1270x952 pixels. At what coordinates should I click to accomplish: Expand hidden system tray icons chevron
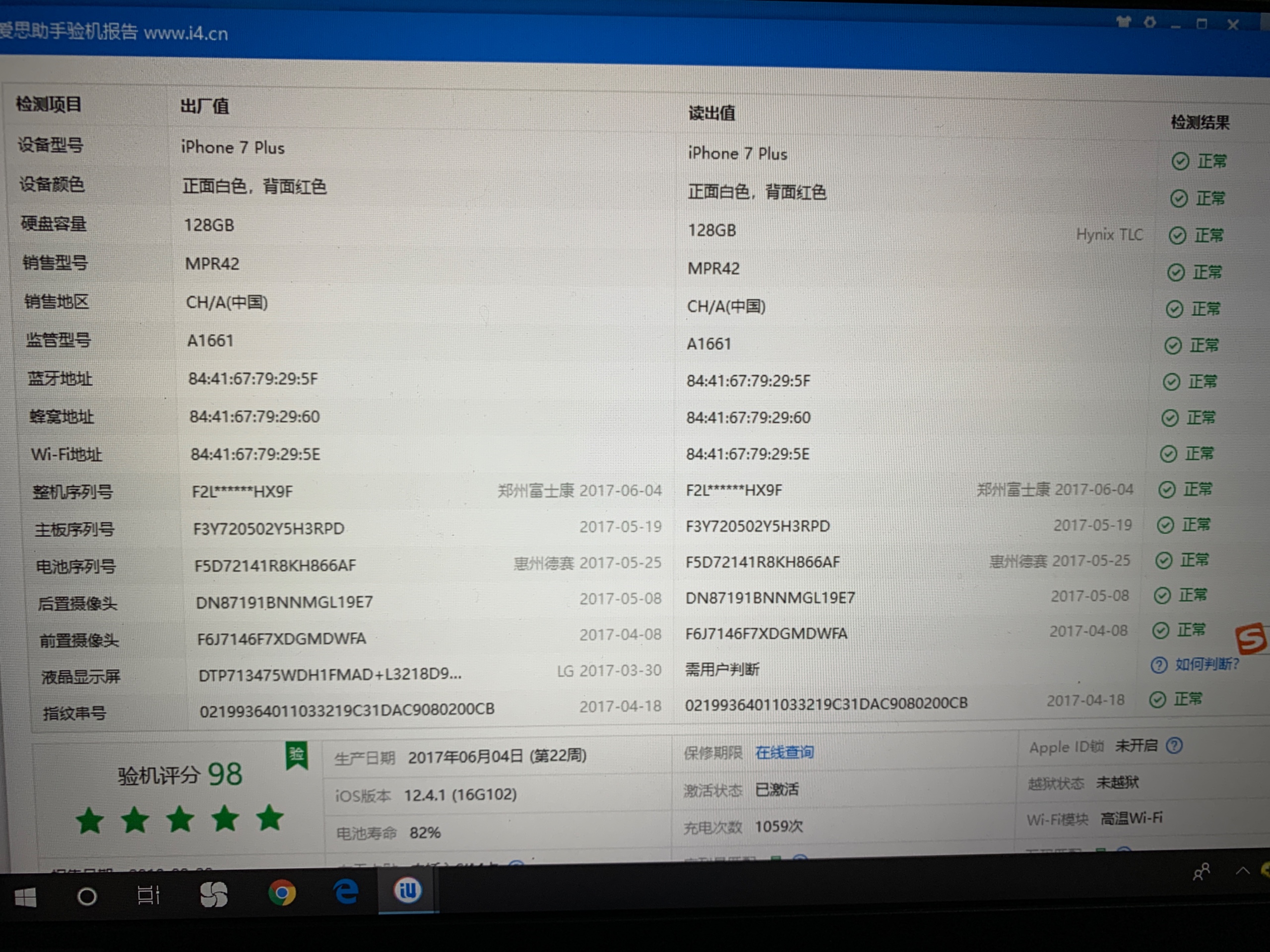tap(1242, 871)
